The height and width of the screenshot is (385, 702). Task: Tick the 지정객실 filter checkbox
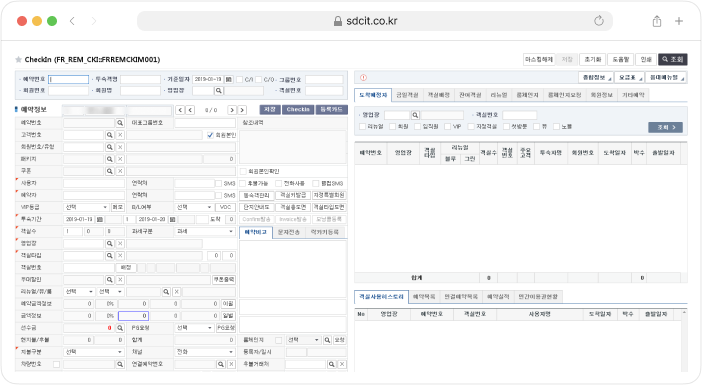point(471,127)
